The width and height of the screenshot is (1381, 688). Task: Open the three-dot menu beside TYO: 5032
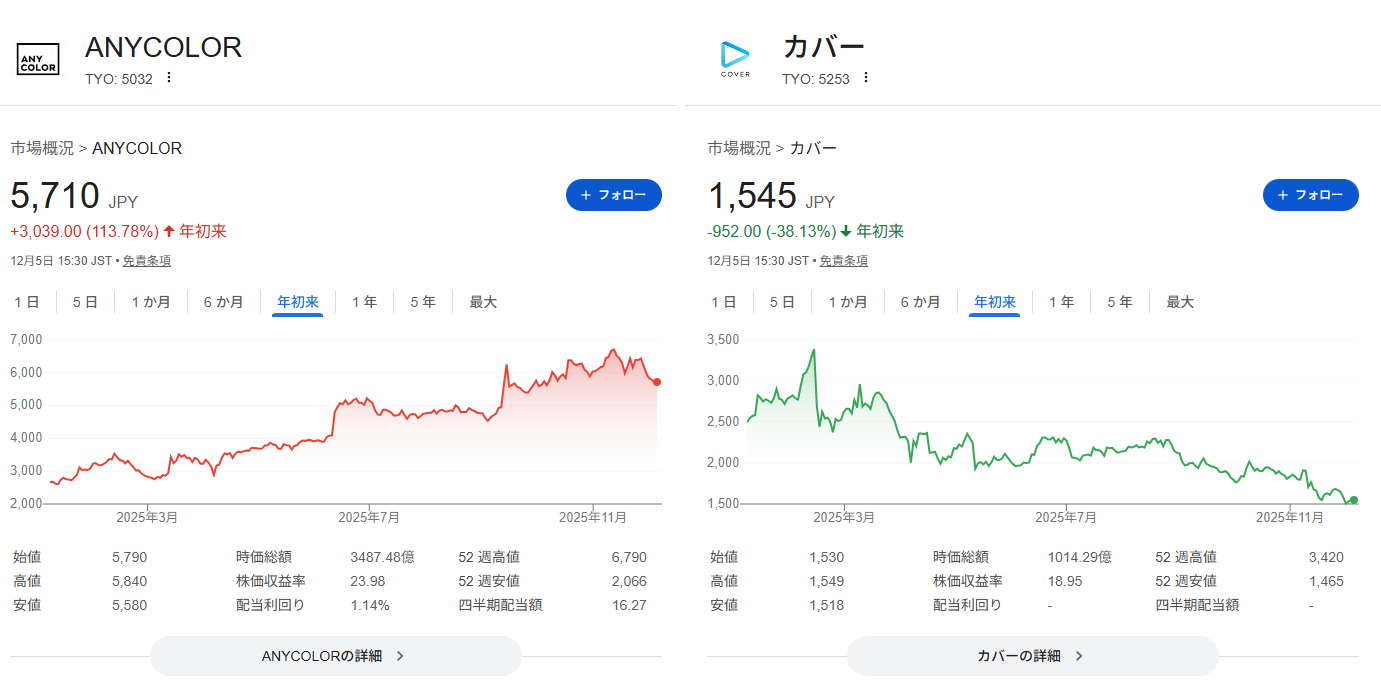169,78
